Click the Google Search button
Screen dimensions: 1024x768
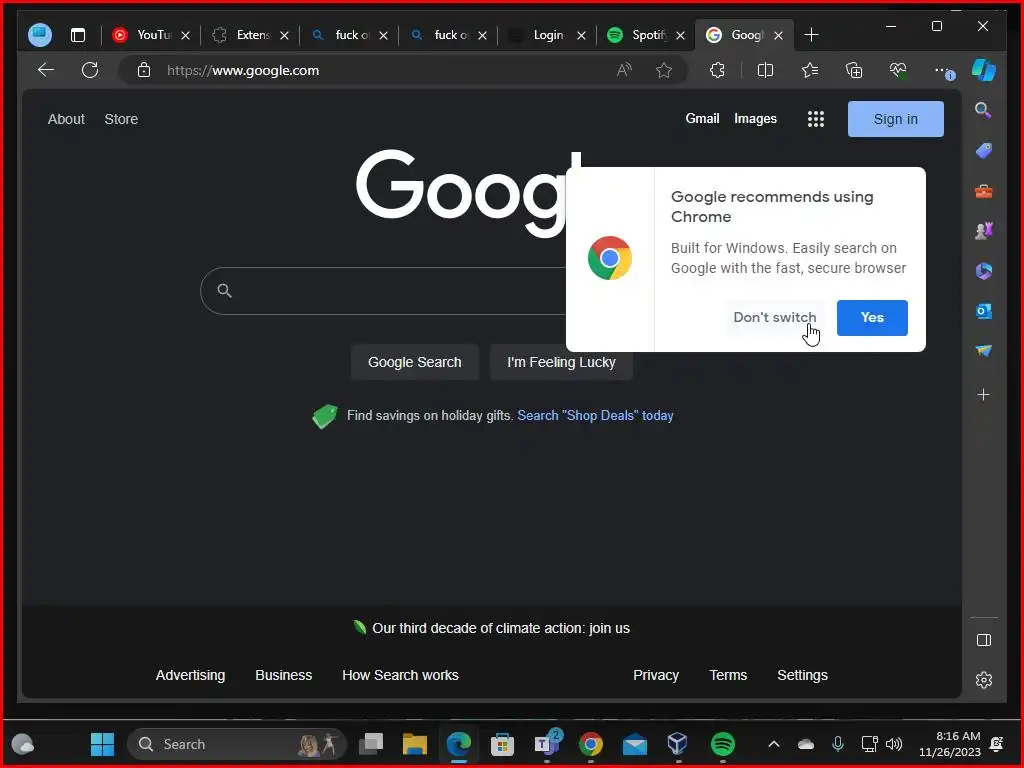pos(415,362)
